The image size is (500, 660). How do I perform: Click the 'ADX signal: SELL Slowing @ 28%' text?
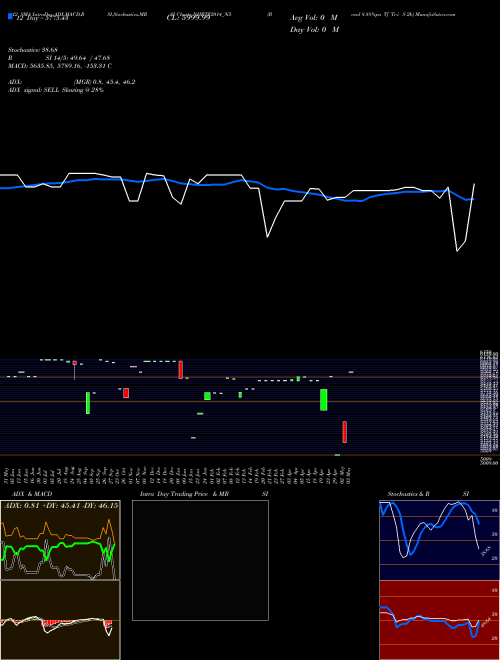(56, 90)
